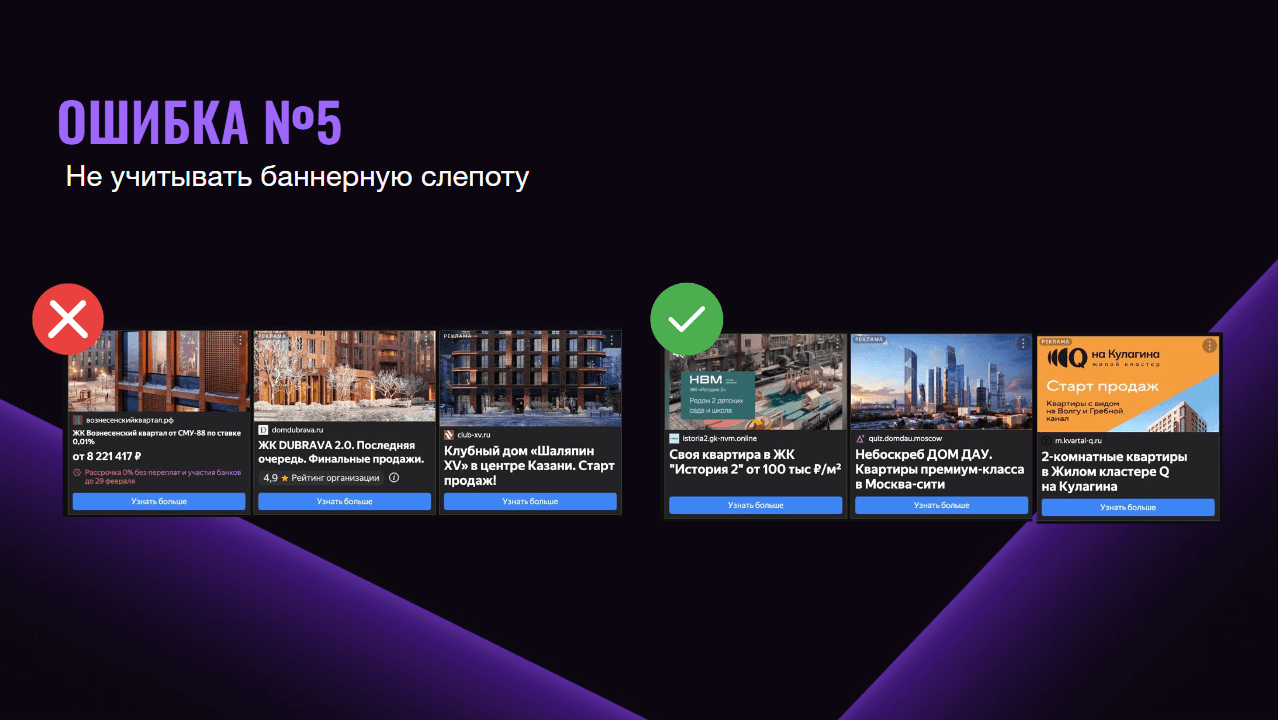Click the Реклама label on Шаляпин XV ad
Screen dimensions: 1278x720
click(x=457, y=336)
